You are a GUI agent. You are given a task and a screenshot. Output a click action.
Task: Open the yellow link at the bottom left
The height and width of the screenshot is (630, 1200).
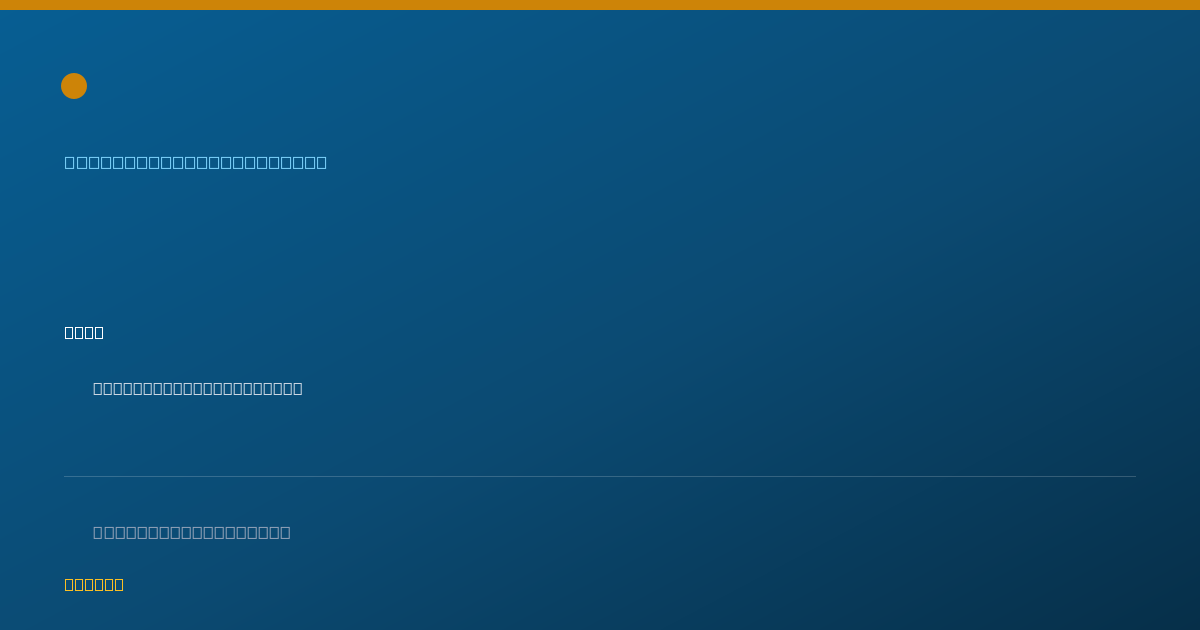pyautogui.click(x=94, y=584)
